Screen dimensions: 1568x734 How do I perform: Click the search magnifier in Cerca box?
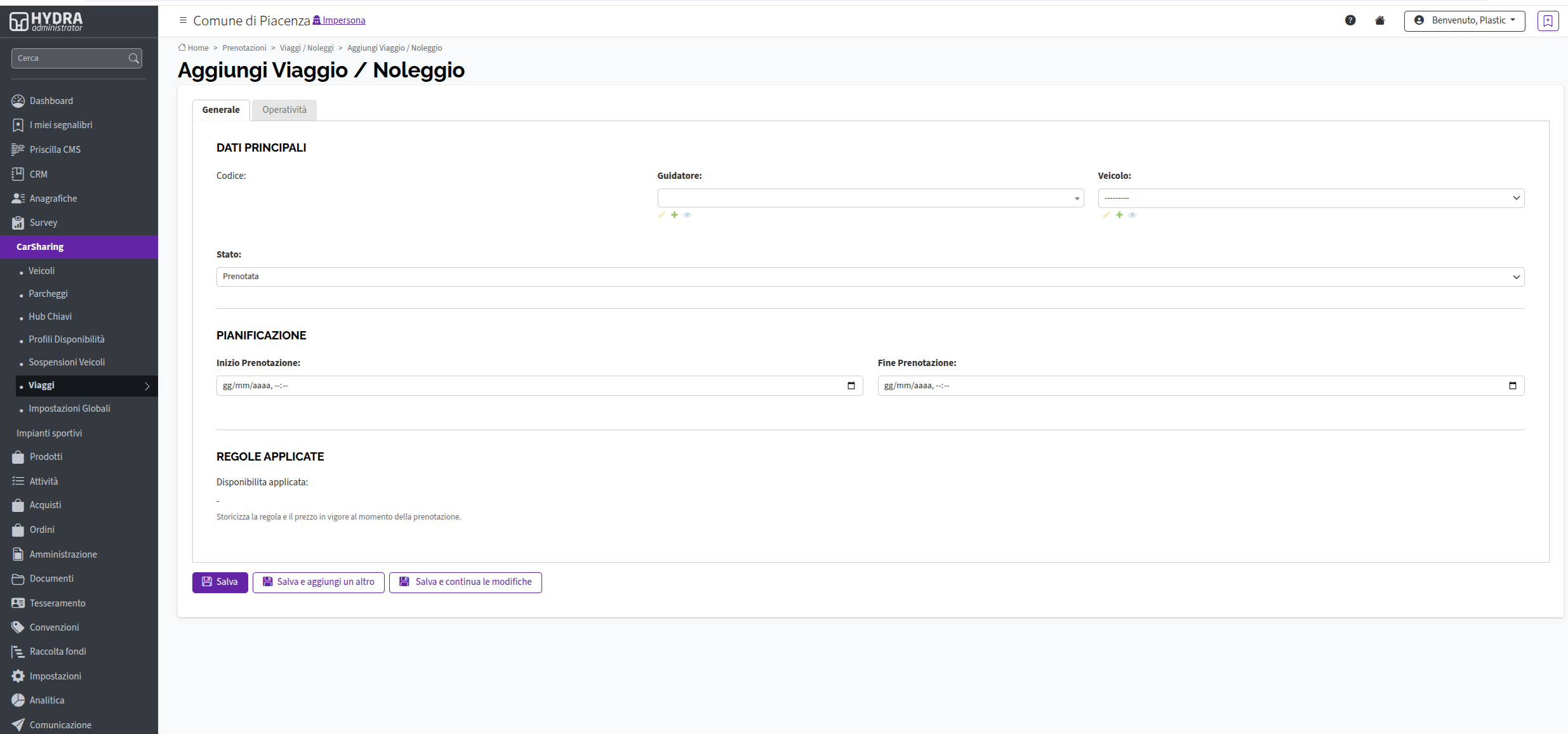[133, 58]
